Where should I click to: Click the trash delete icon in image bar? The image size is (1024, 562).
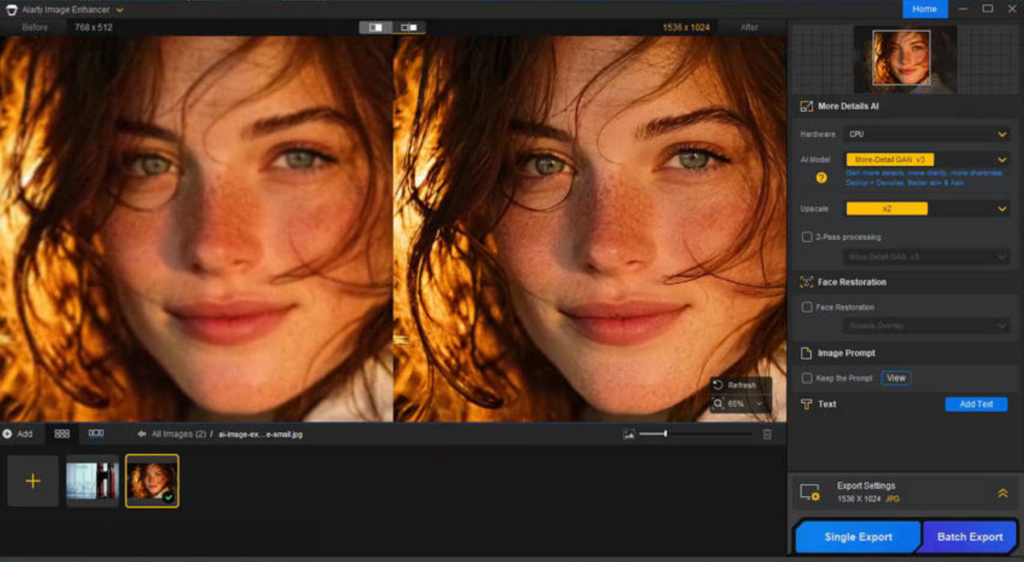(x=767, y=434)
